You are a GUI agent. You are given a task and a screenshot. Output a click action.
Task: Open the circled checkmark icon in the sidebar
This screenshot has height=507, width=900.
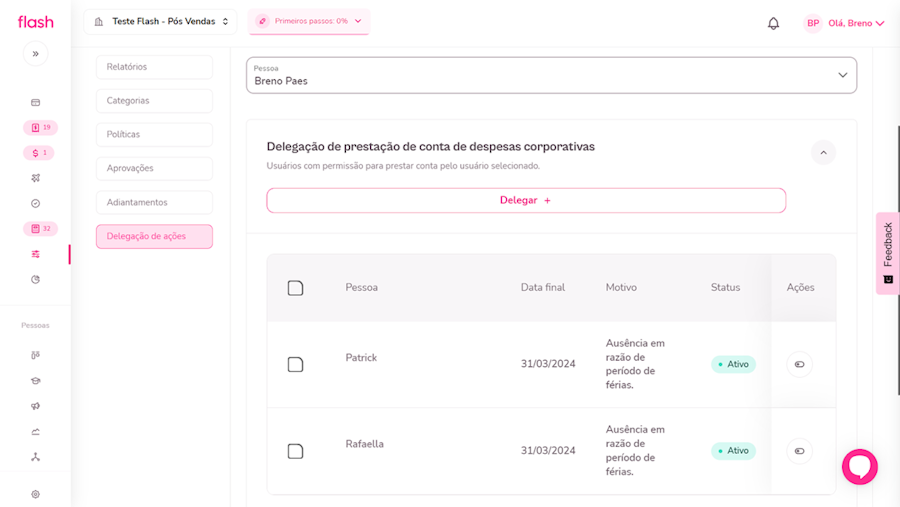pos(36,203)
